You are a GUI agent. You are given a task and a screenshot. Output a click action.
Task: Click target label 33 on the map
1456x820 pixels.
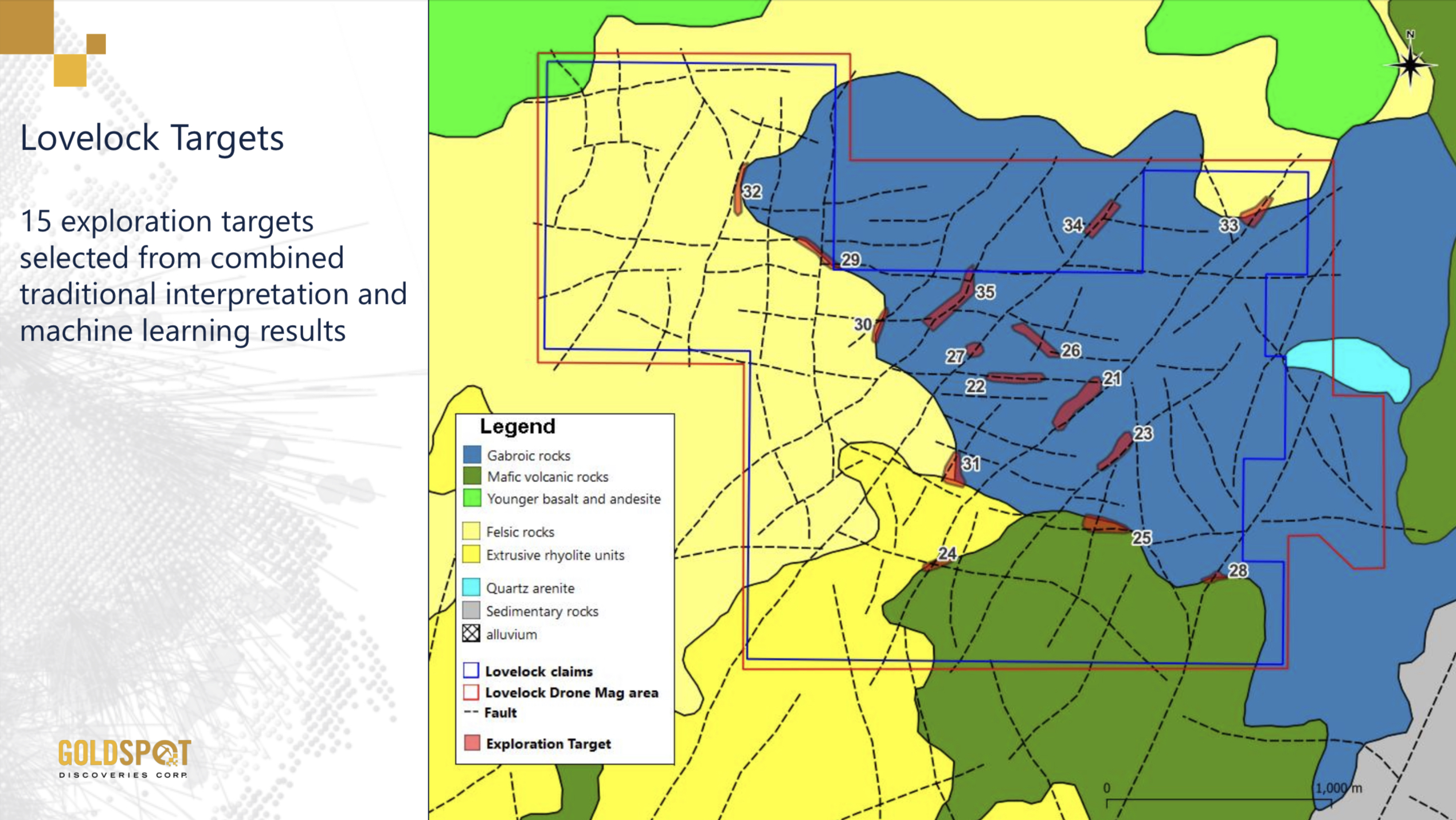point(1228,225)
